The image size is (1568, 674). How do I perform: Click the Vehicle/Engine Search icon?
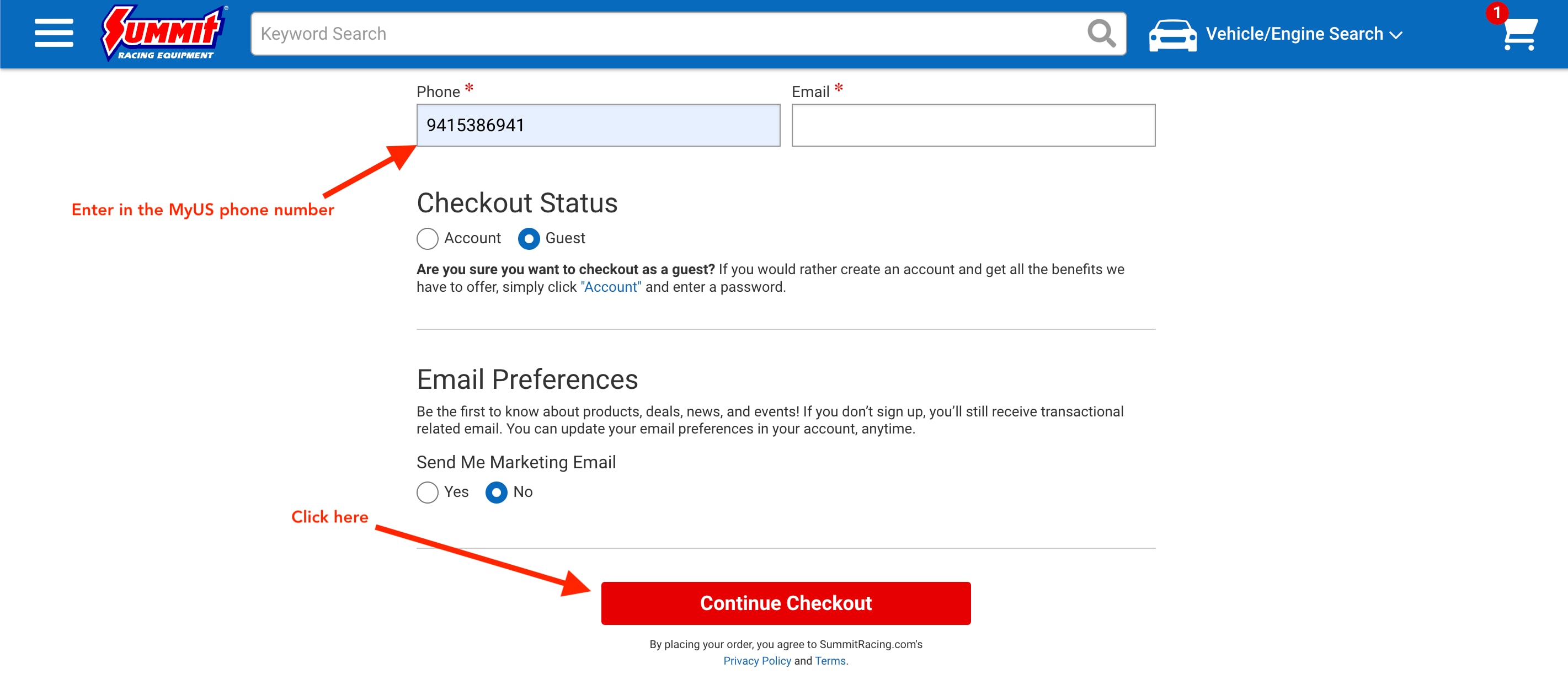[x=1172, y=33]
